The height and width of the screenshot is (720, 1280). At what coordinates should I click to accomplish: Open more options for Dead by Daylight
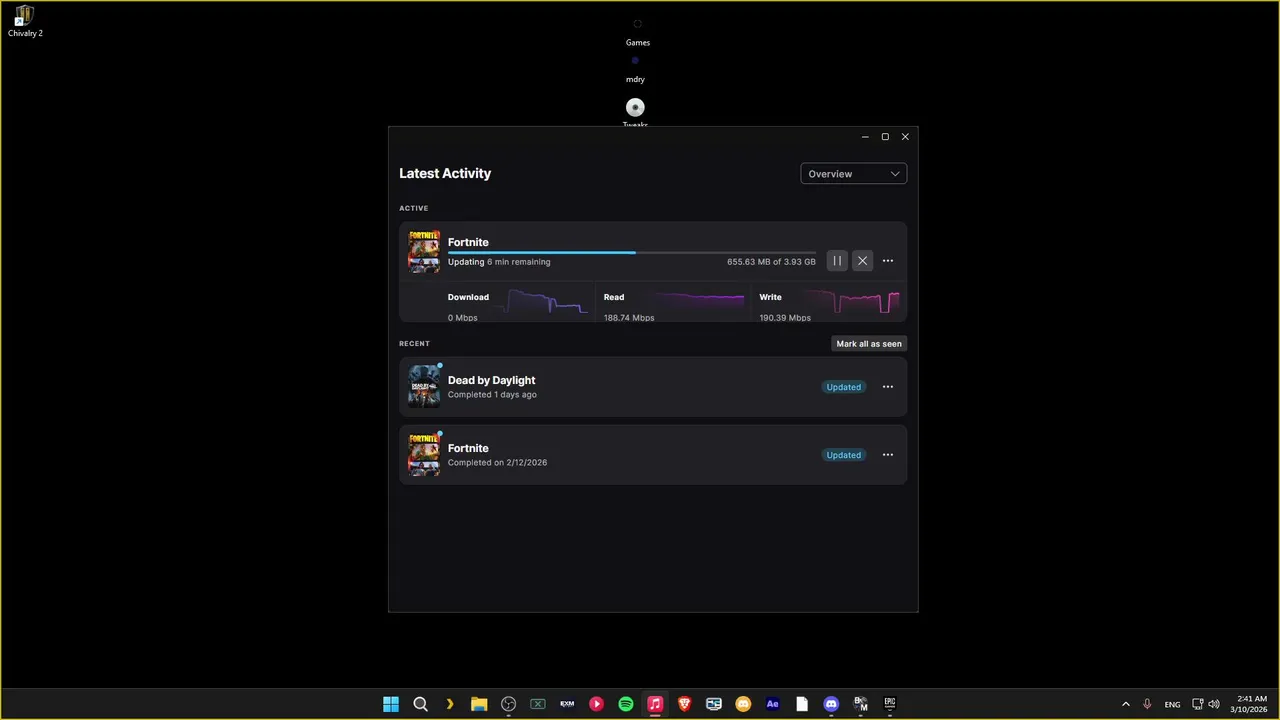point(888,387)
